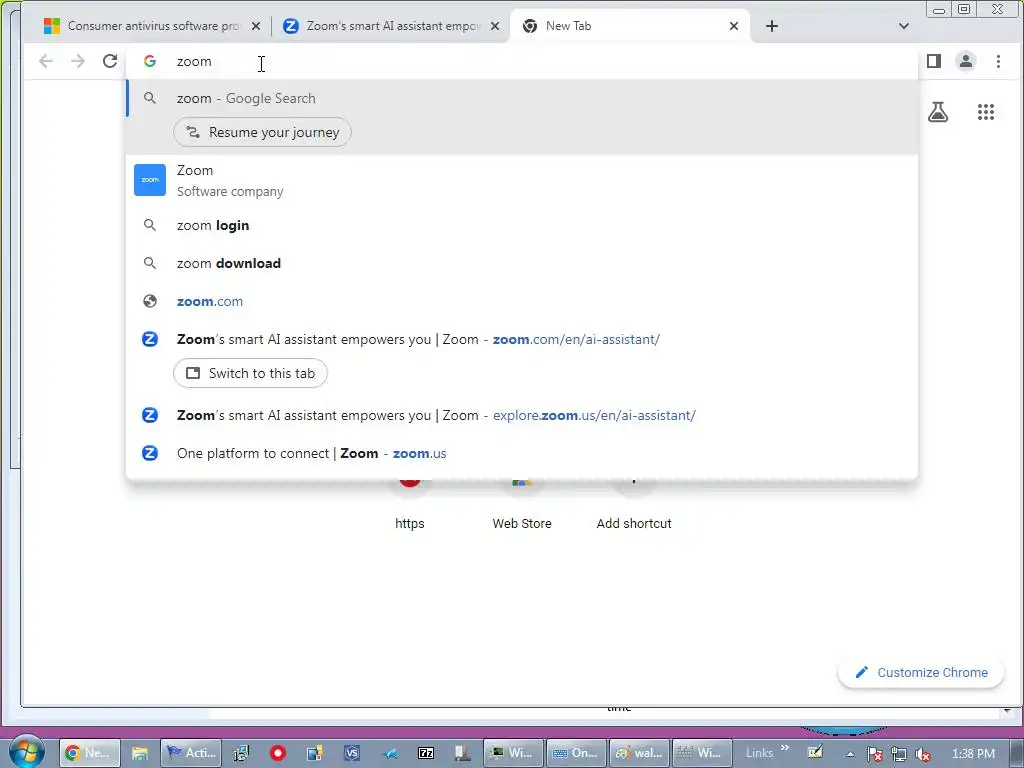Switch to Consumer antivirus software tab
This screenshot has height=768, width=1024.
[x=152, y=26]
